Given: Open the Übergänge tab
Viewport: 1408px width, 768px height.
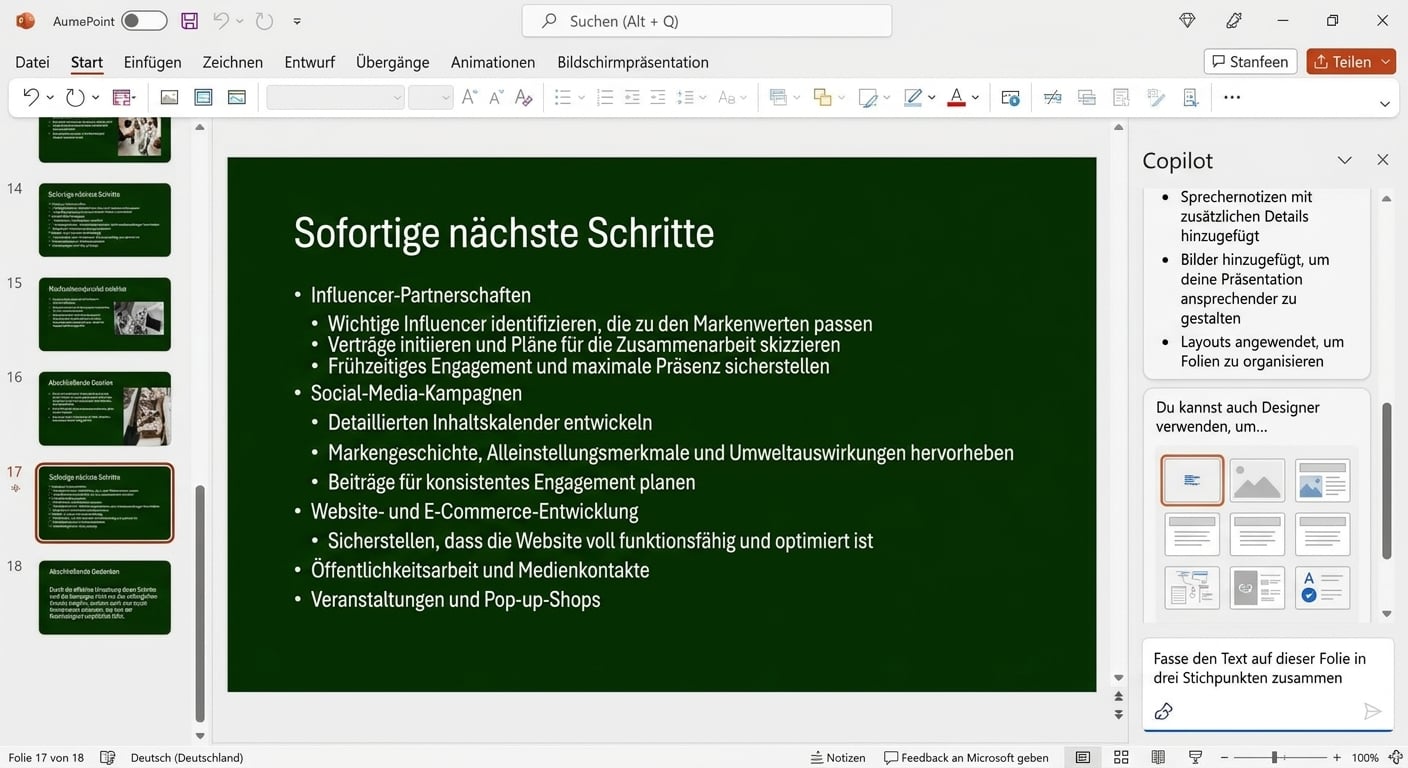Looking at the screenshot, I should [392, 62].
